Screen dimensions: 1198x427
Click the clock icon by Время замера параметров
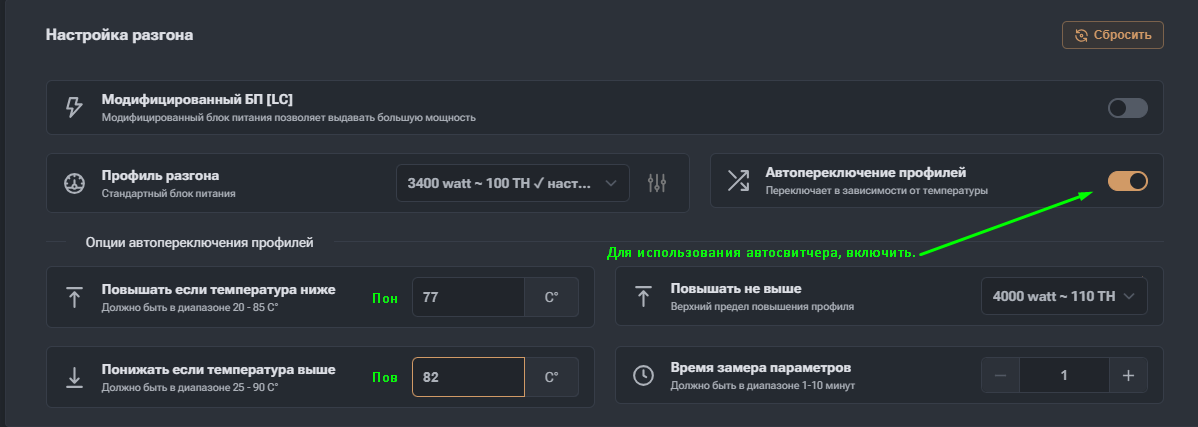(x=644, y=376)
